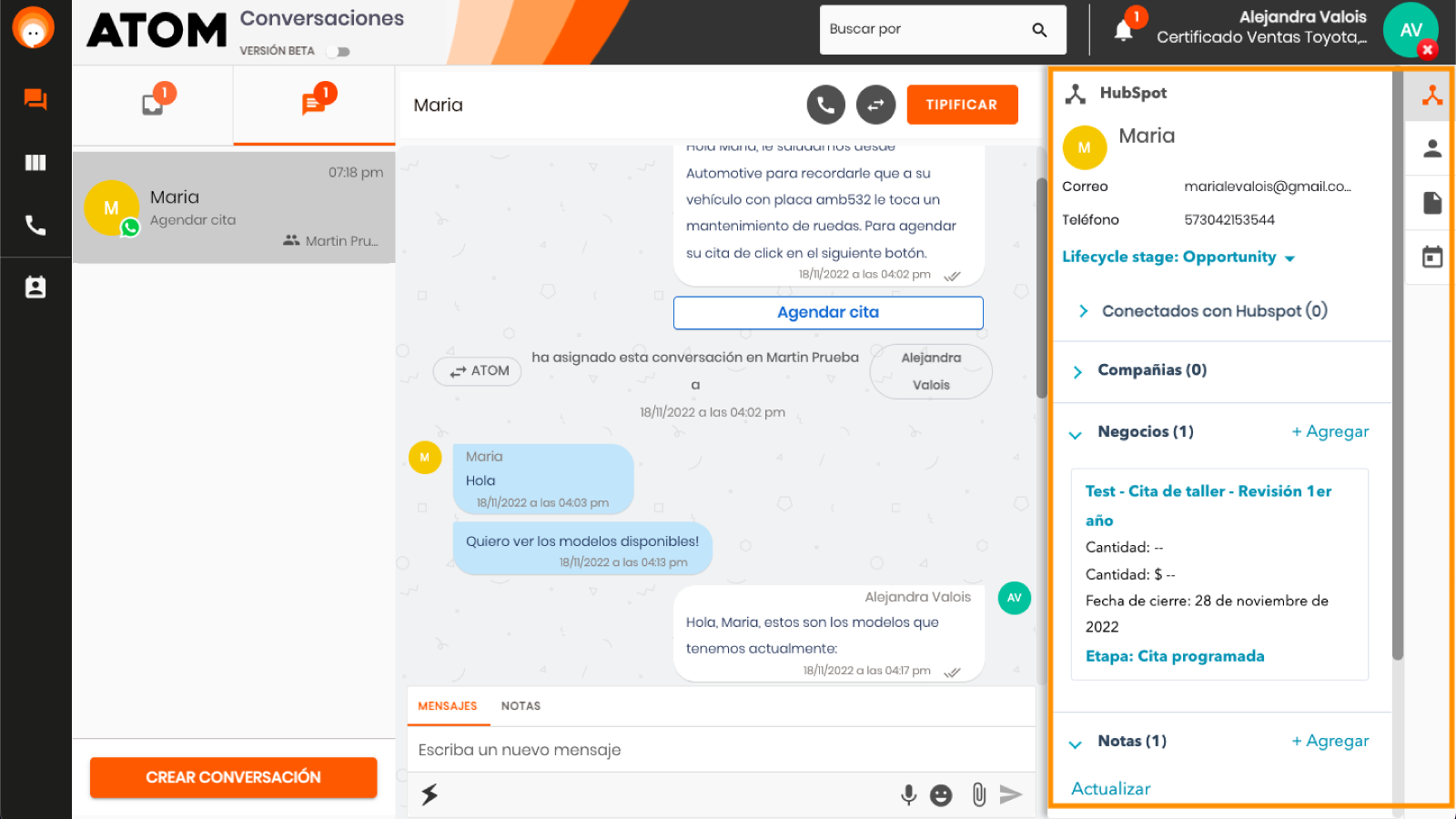Select the documents icon in right sidebar
Image resolution: width=1456 pixels, height=819 pixels.
1430,202
